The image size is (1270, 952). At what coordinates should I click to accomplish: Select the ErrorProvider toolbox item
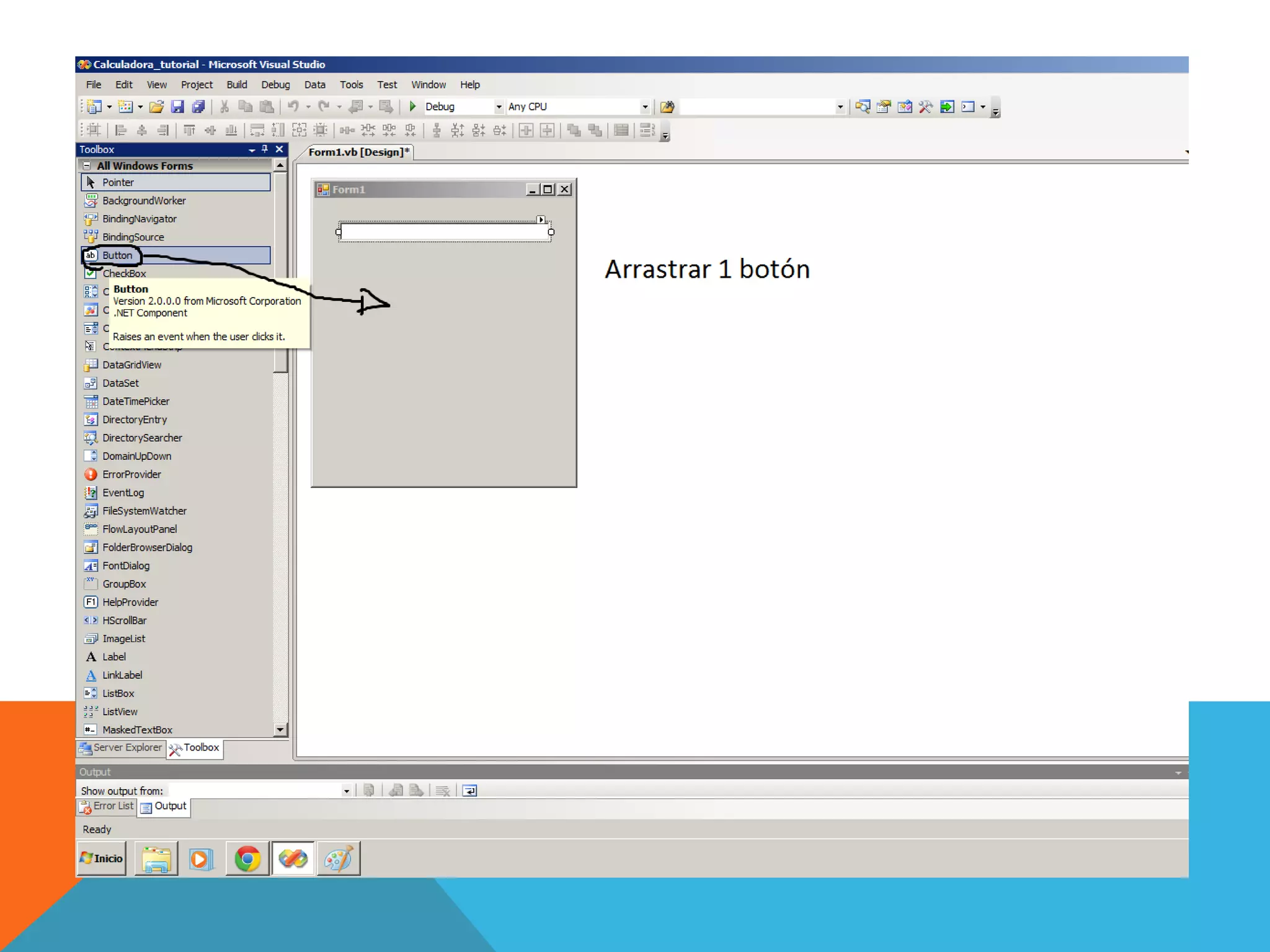(131, 474)
